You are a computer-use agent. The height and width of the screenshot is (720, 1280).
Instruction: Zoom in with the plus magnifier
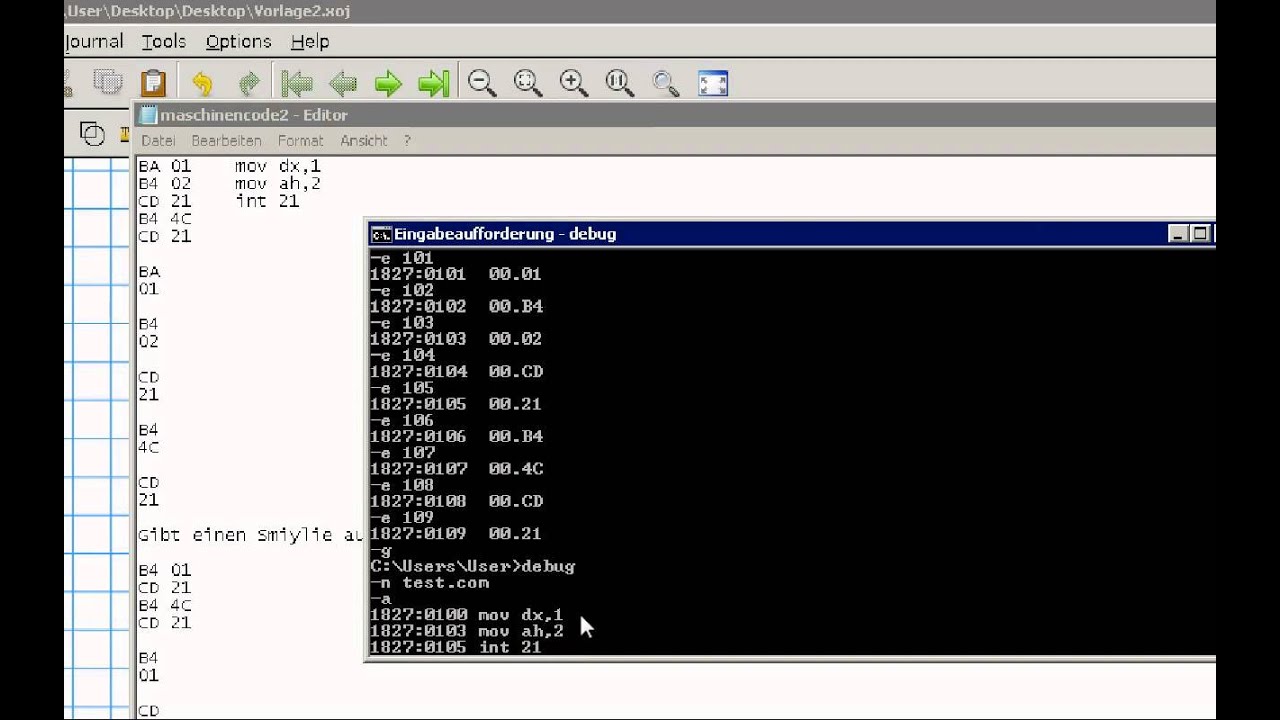tap(574, 83)
